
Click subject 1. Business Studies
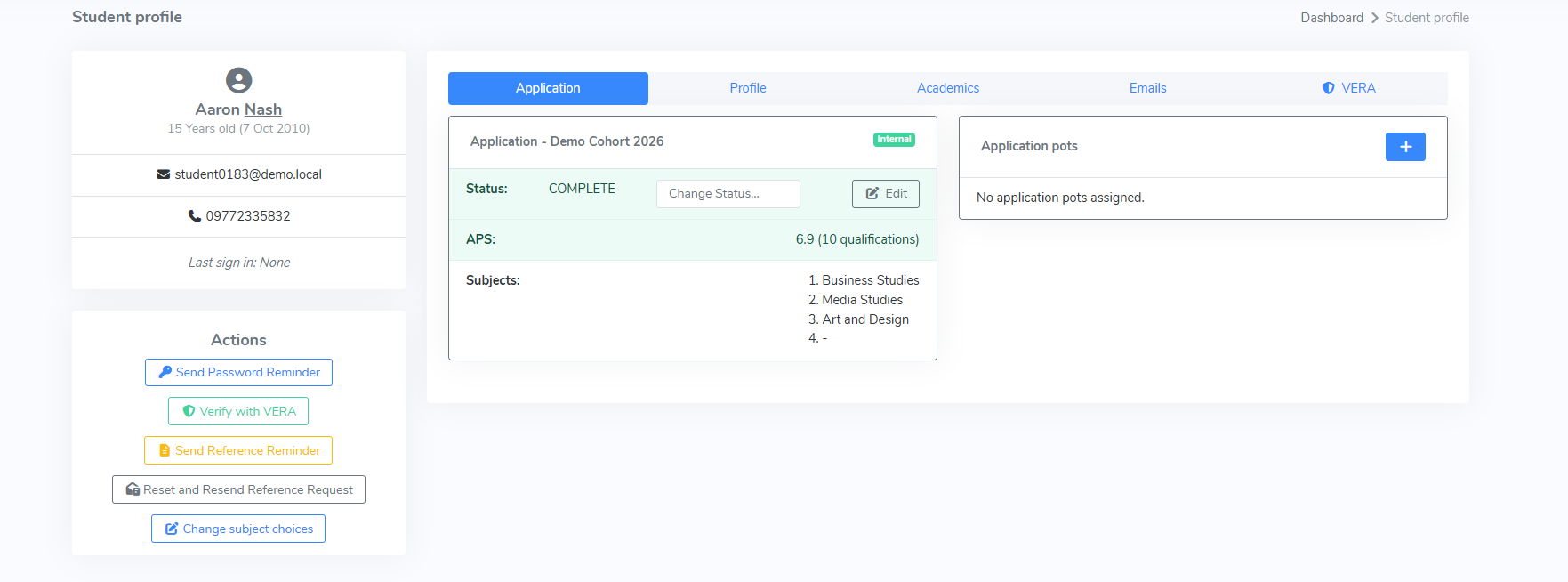point(864,280)
